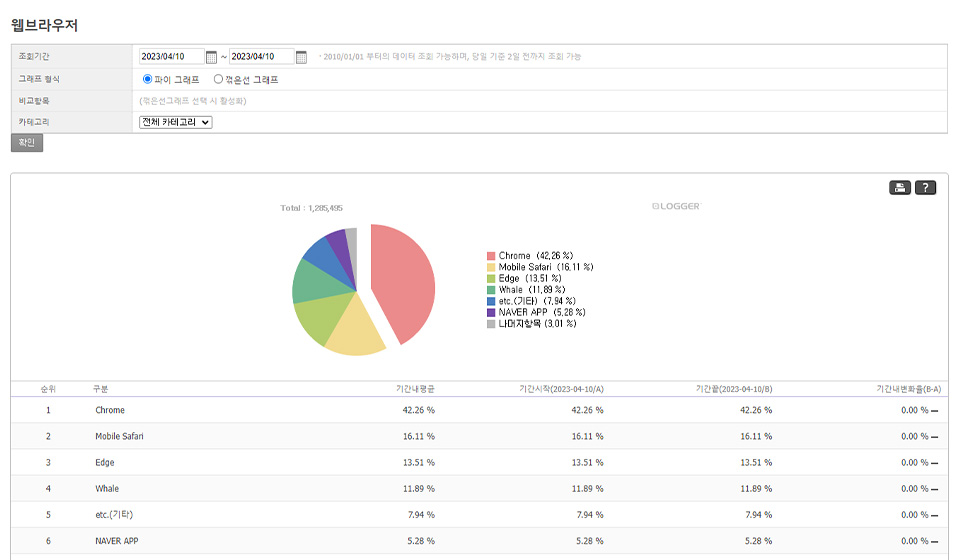The width and height of the screenshot is (960, 560).
Task: Click the Chrome row 0.00 % change value
Action: tap(915, 410)
